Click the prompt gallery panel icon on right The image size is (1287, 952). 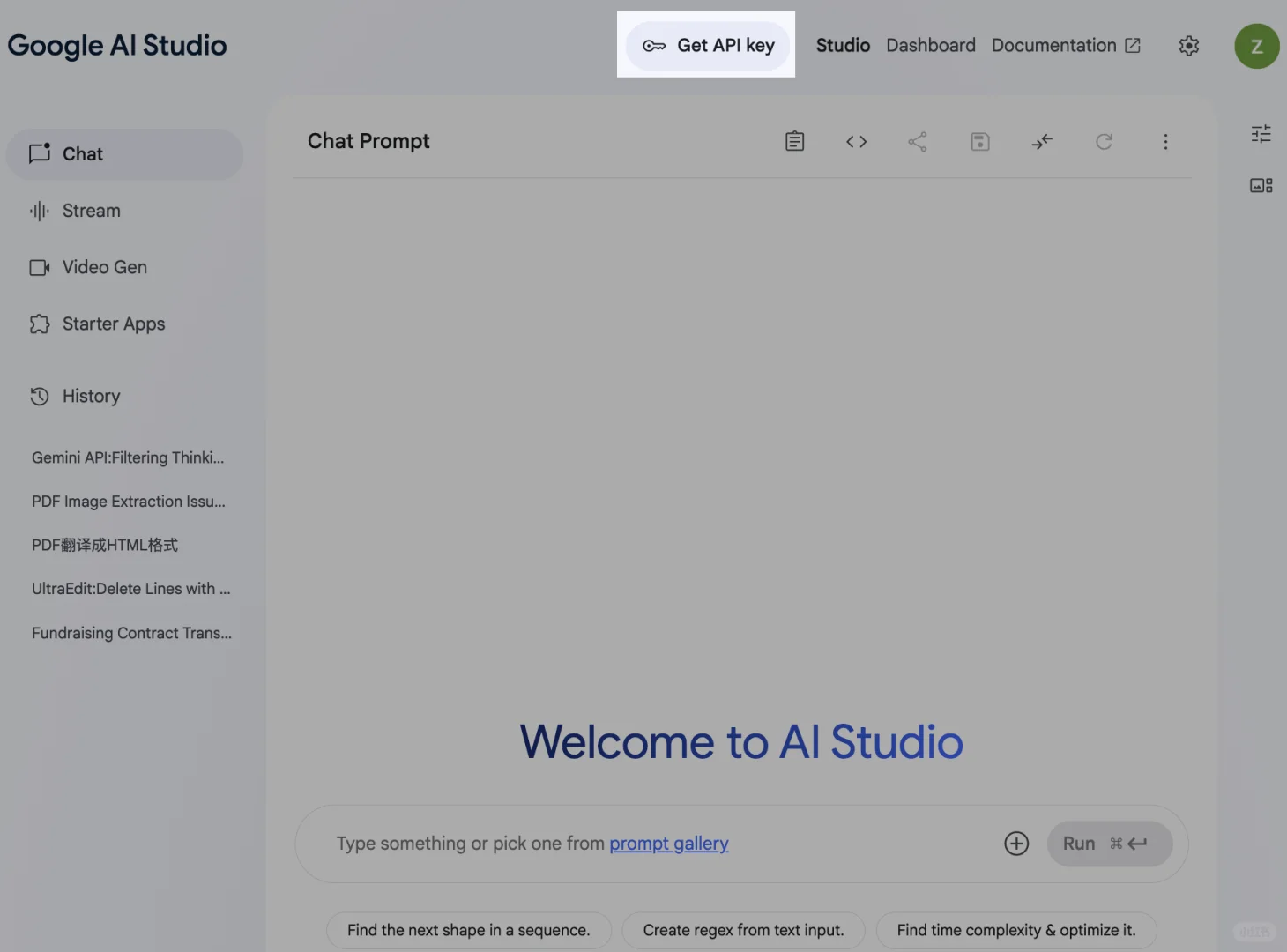(x=1261, y=185)
